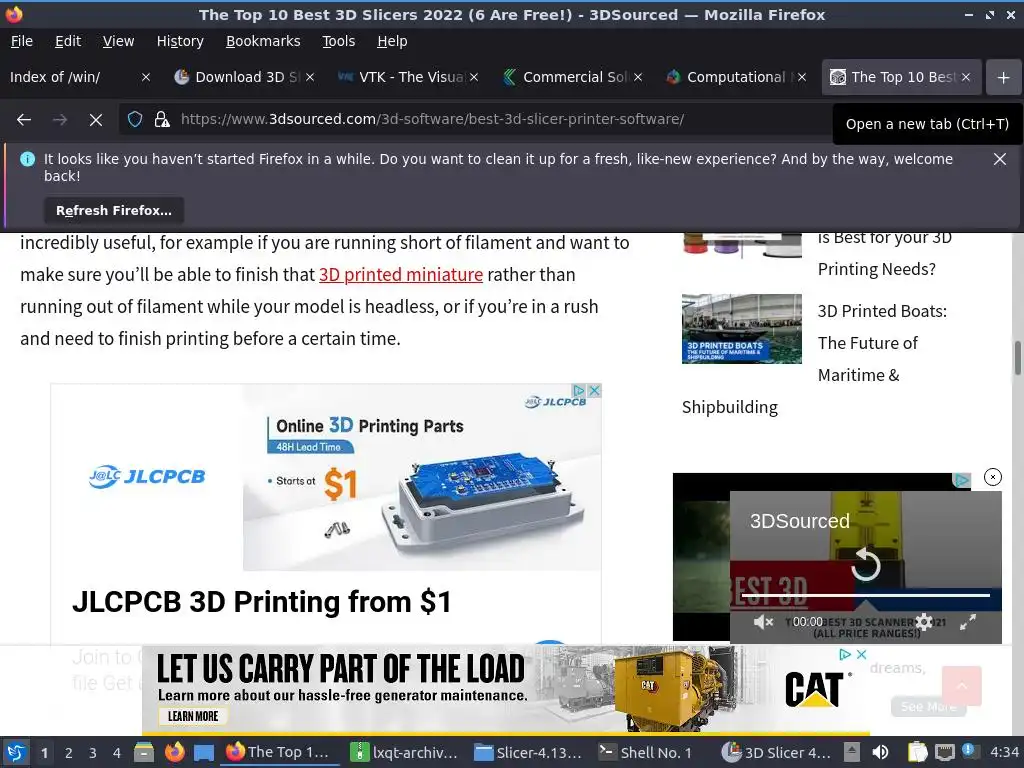Switch to virtual desktop 4
Screen dimensions: 1024x768
point(117,753)
